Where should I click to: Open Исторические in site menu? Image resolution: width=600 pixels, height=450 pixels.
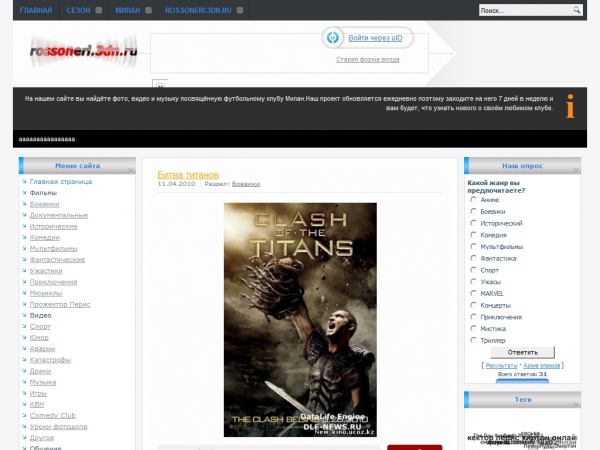(x=54, y=226)
